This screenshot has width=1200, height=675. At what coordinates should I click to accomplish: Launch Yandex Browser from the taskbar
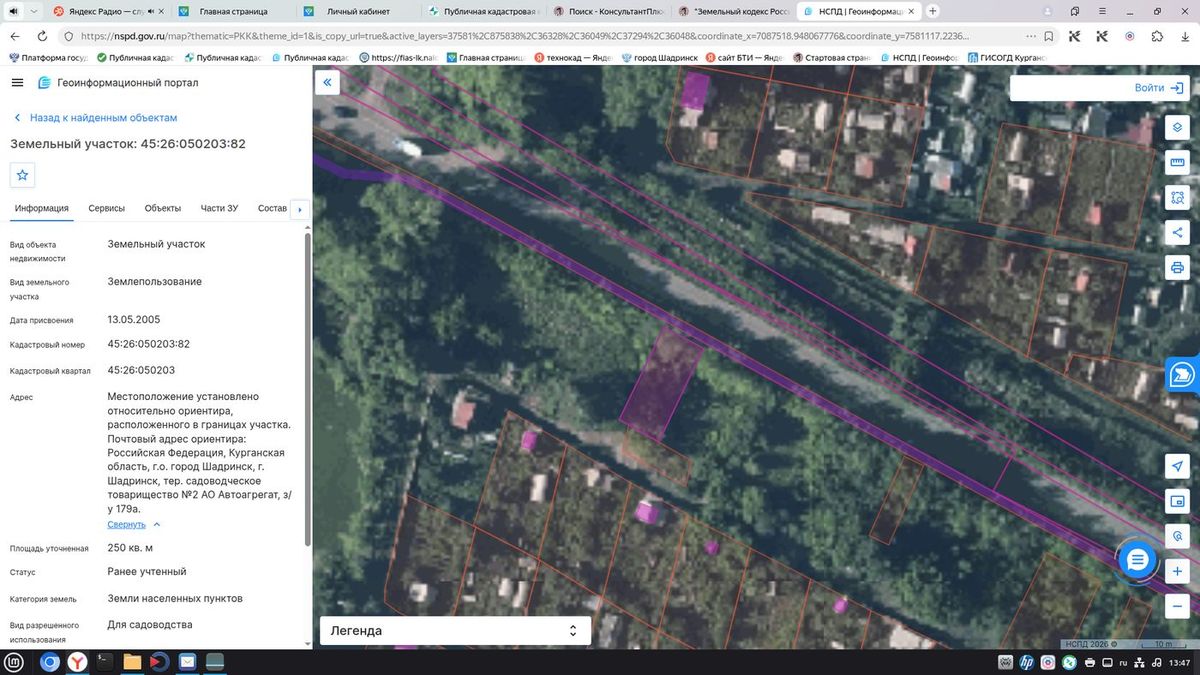point(77,662)
